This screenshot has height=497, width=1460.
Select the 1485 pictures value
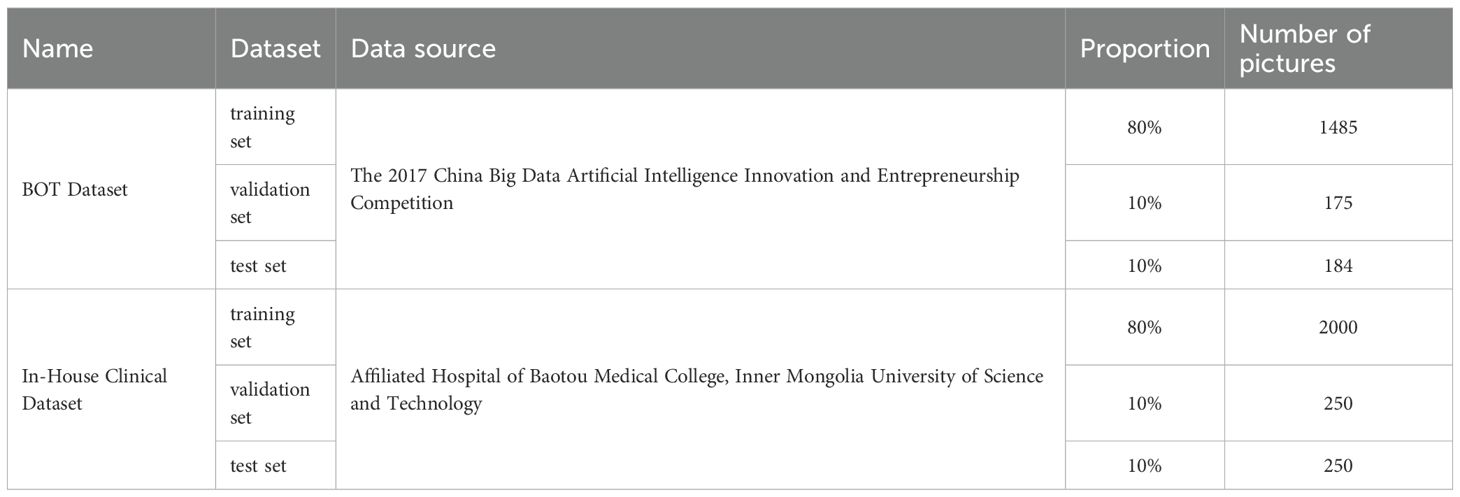coord(1336,127)
